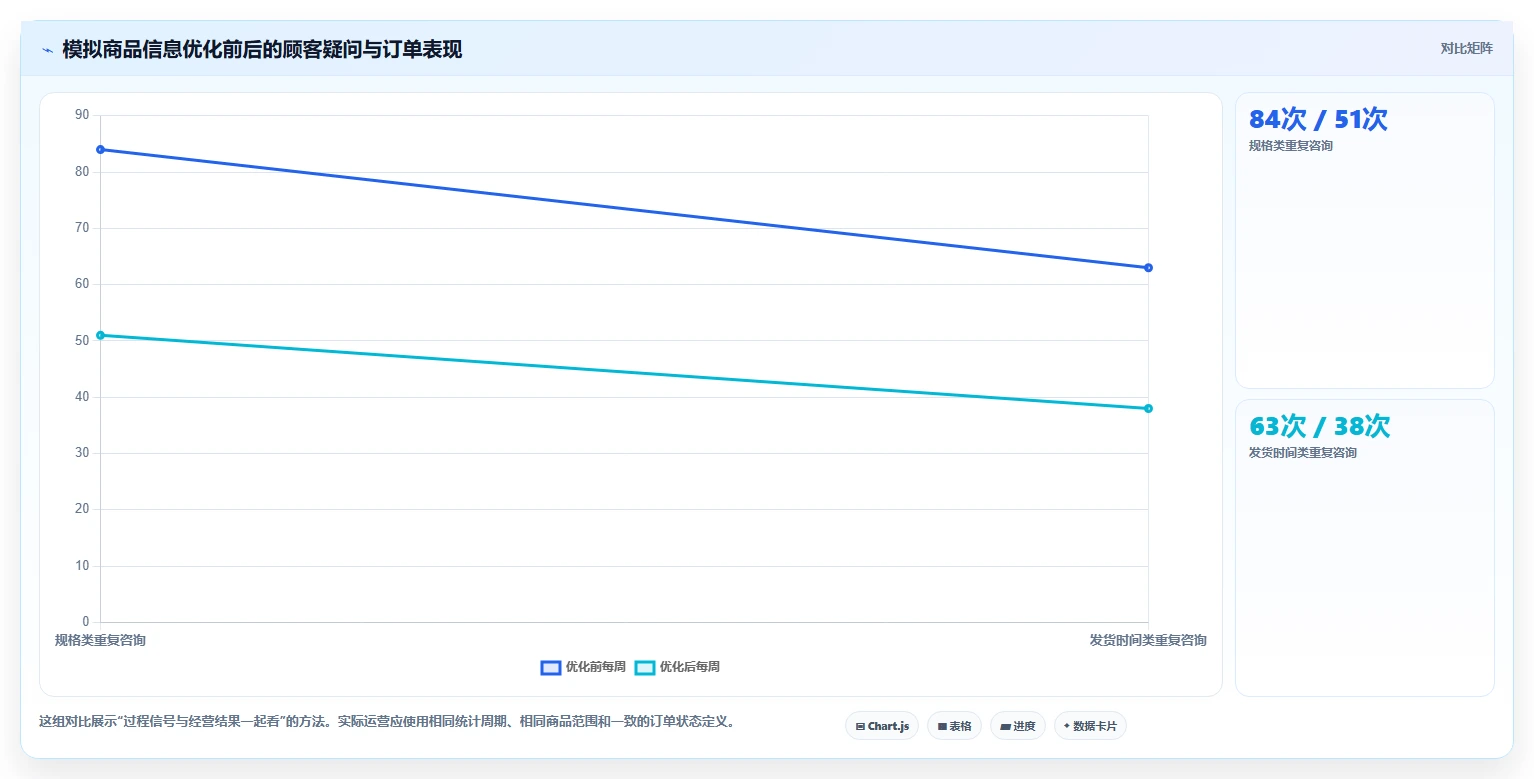This screenshot has height=779, width=1534.
Task: Click the cyan 优化后每周 legend swatch
Action: click(645, 668)
